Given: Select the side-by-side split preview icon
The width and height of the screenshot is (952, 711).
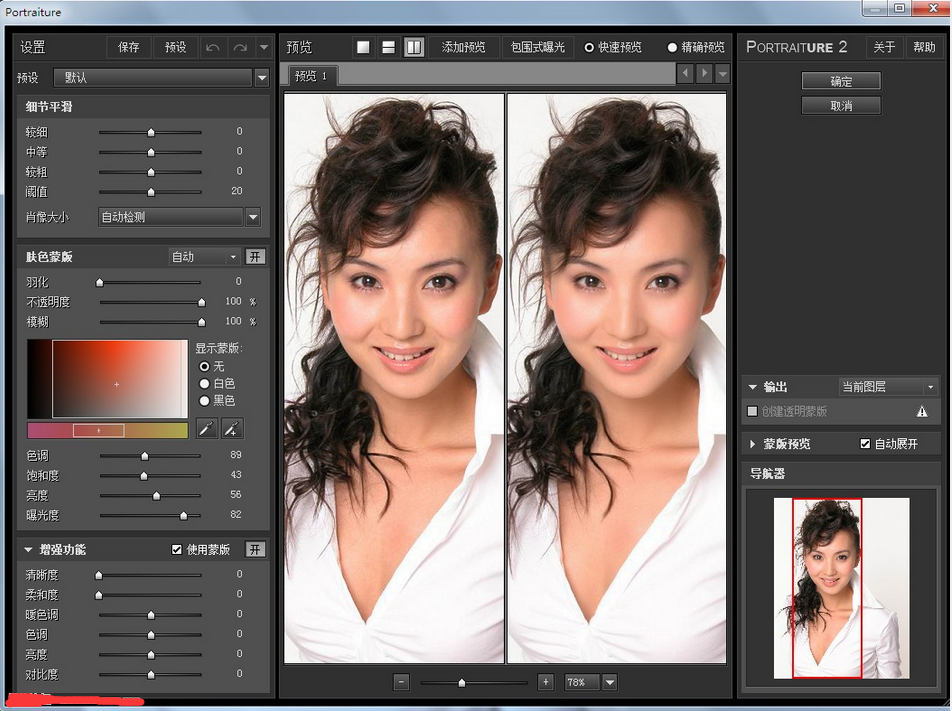Looking at the screenshot, I should 414,46.
